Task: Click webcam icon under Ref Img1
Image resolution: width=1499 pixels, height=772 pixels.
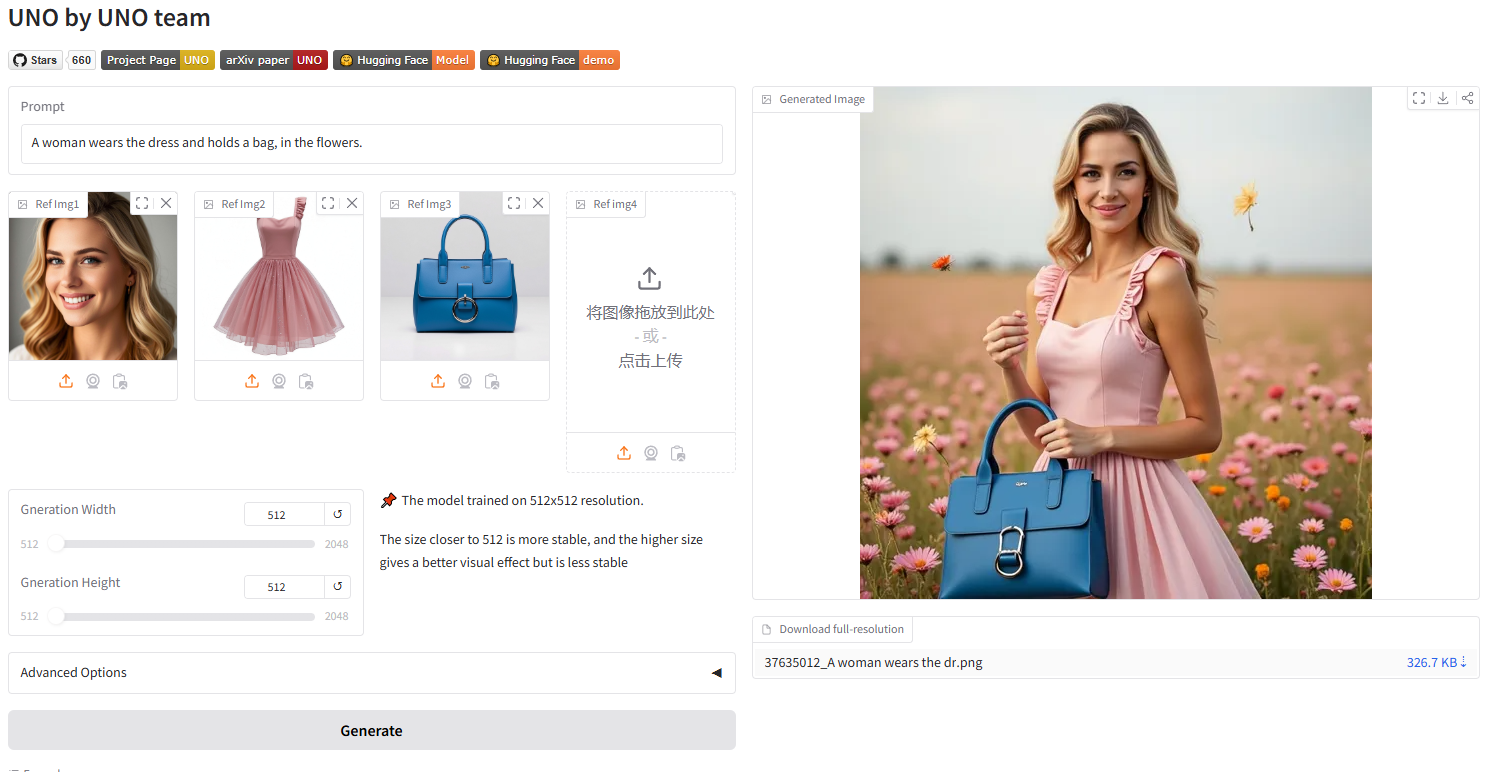Action: [93, 381]
